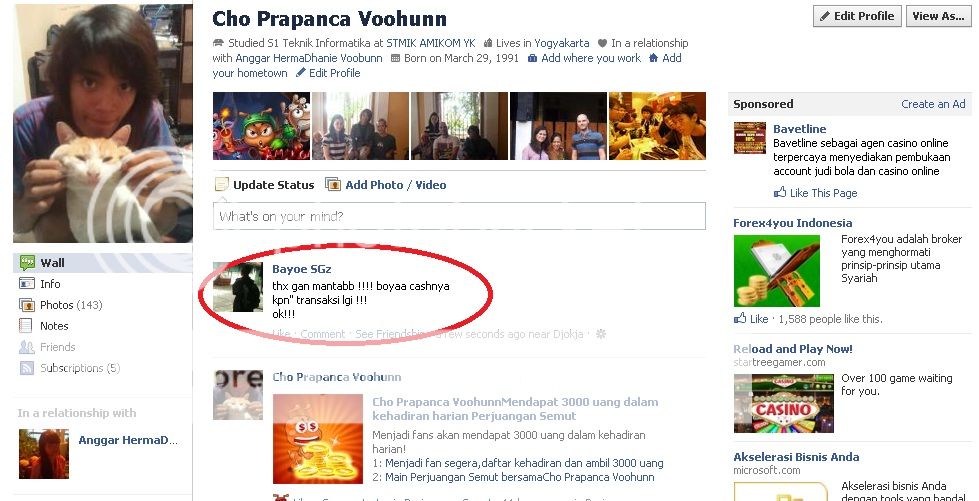Click Like This Page under Bavetline
Image resolution: width=979 pixels, height=501 pixels.
[823, 193]
